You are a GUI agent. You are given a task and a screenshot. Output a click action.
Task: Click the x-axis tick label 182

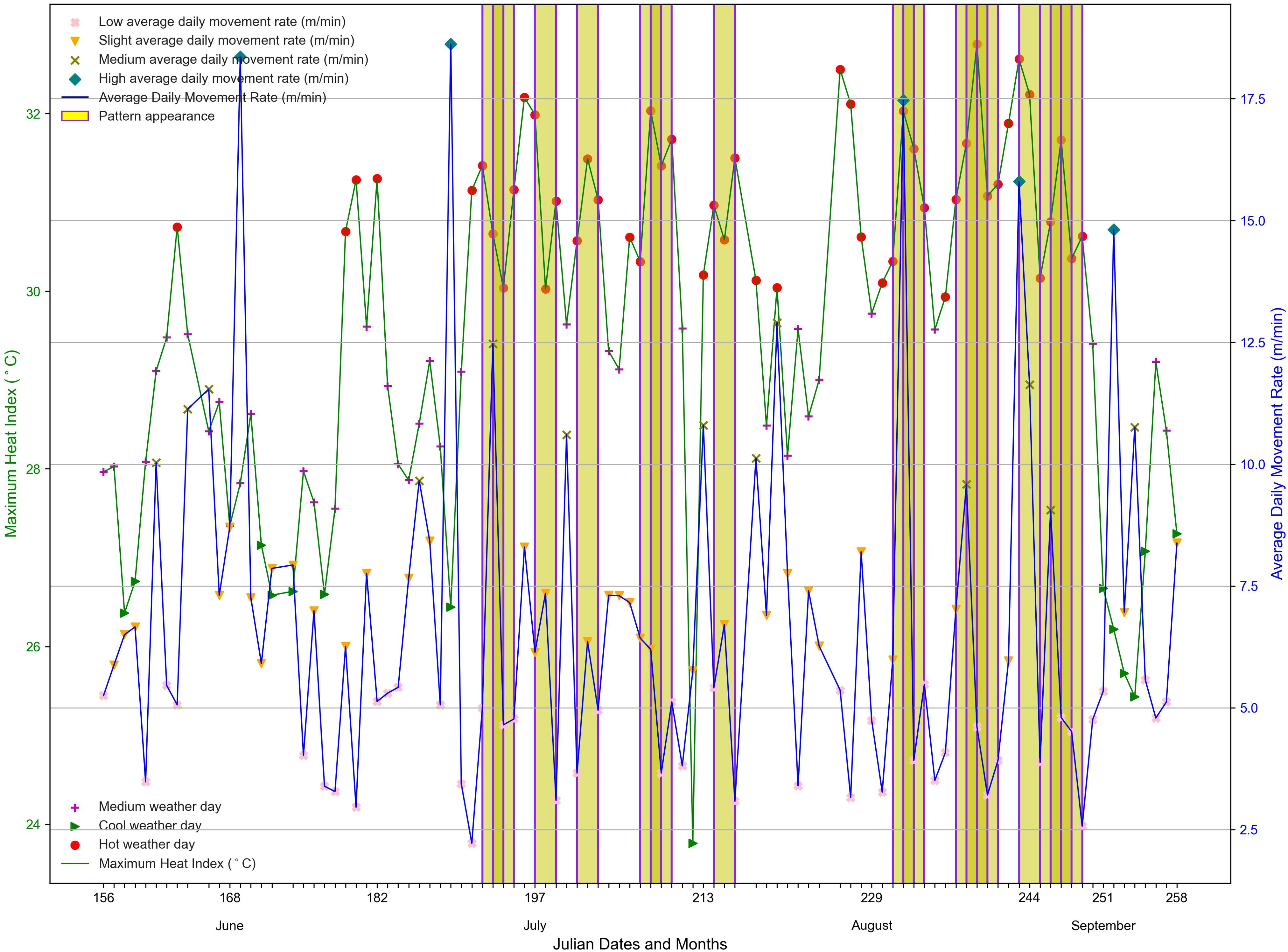pyautogui.click(x=377, y=899)
